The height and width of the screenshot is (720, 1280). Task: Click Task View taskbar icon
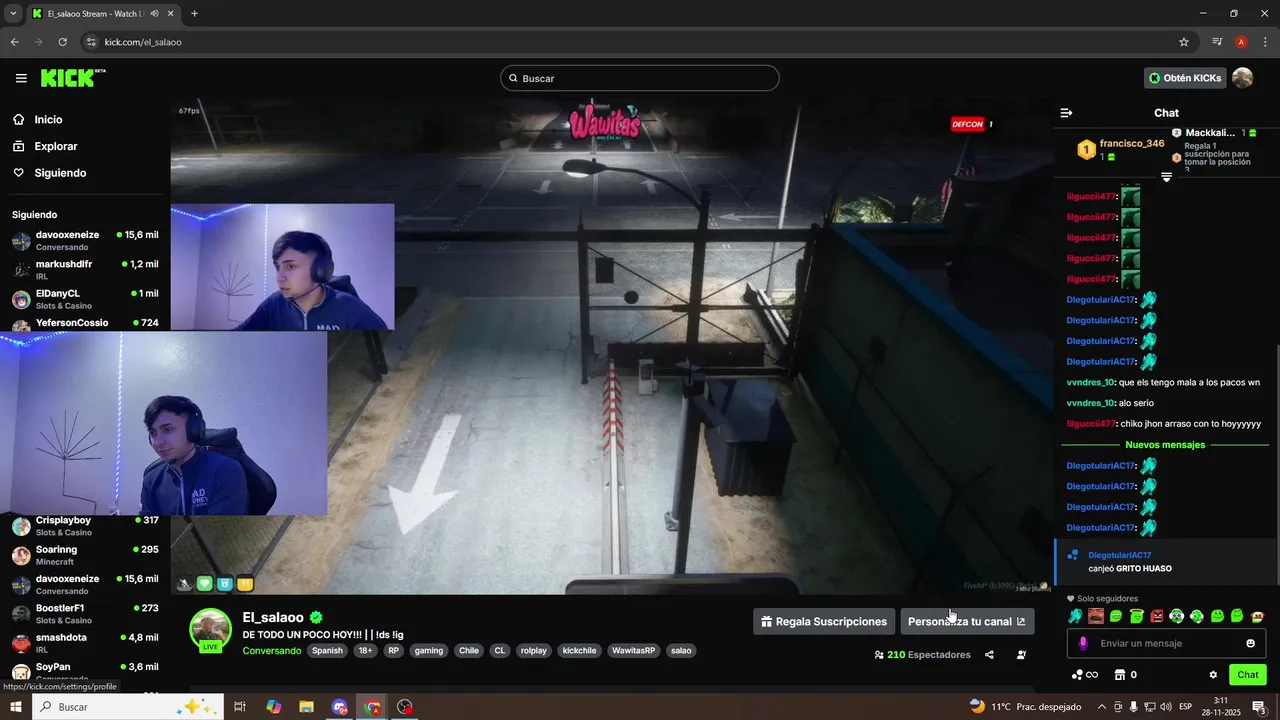(240, 706)
